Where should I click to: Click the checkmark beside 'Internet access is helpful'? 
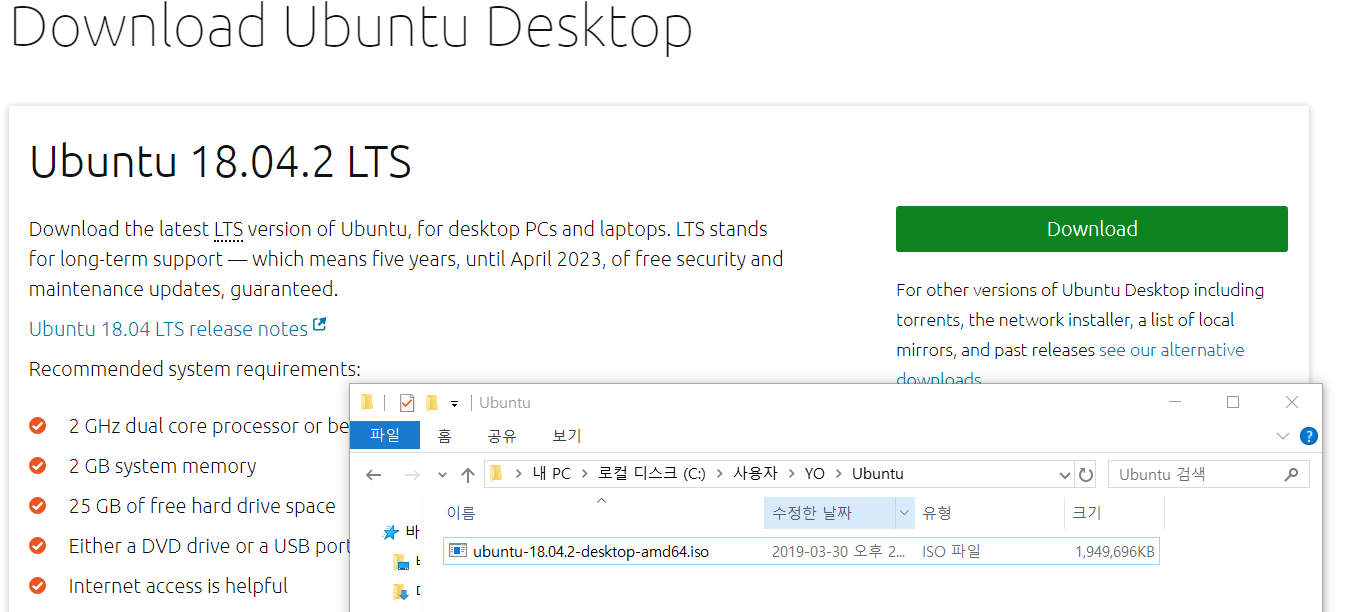[x=38, y=586]
